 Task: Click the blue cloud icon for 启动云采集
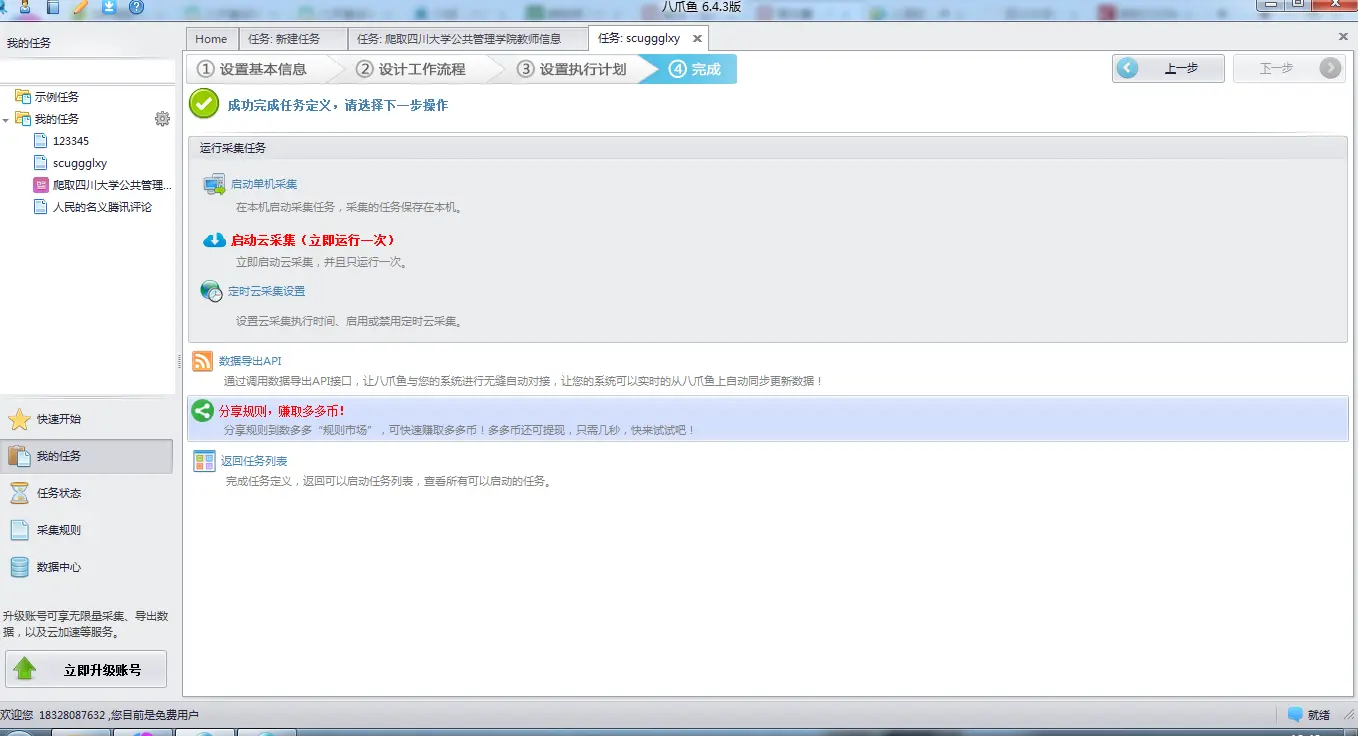click(214, 240)
